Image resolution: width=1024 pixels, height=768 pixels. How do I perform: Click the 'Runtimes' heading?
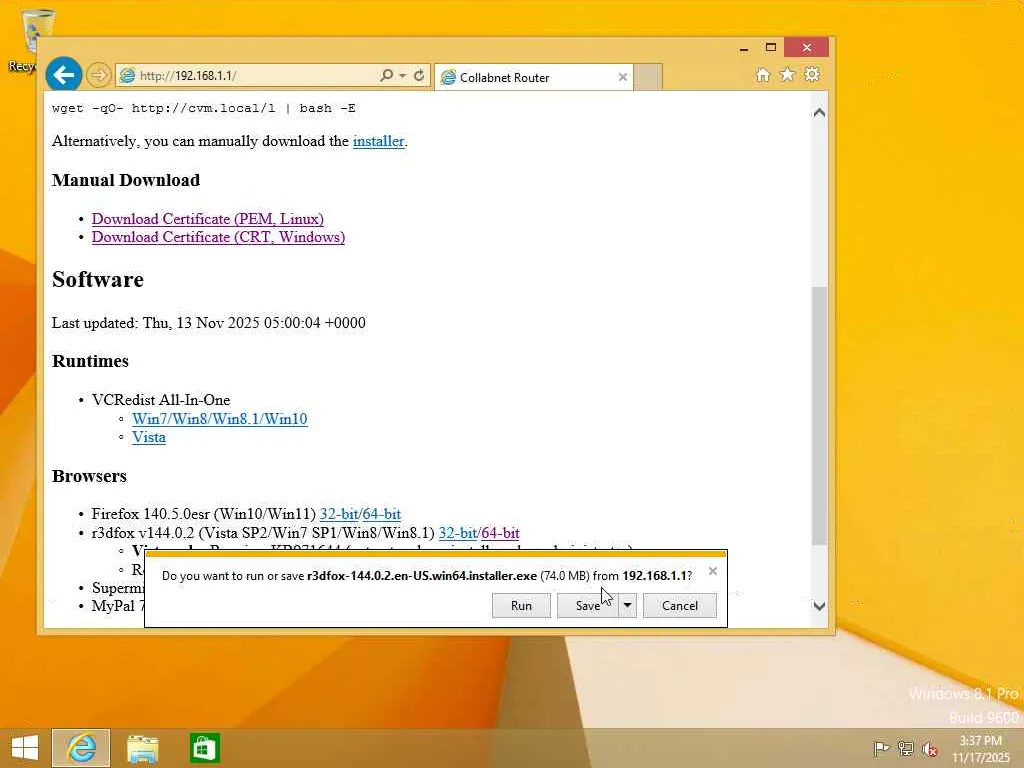click(90, 361)
